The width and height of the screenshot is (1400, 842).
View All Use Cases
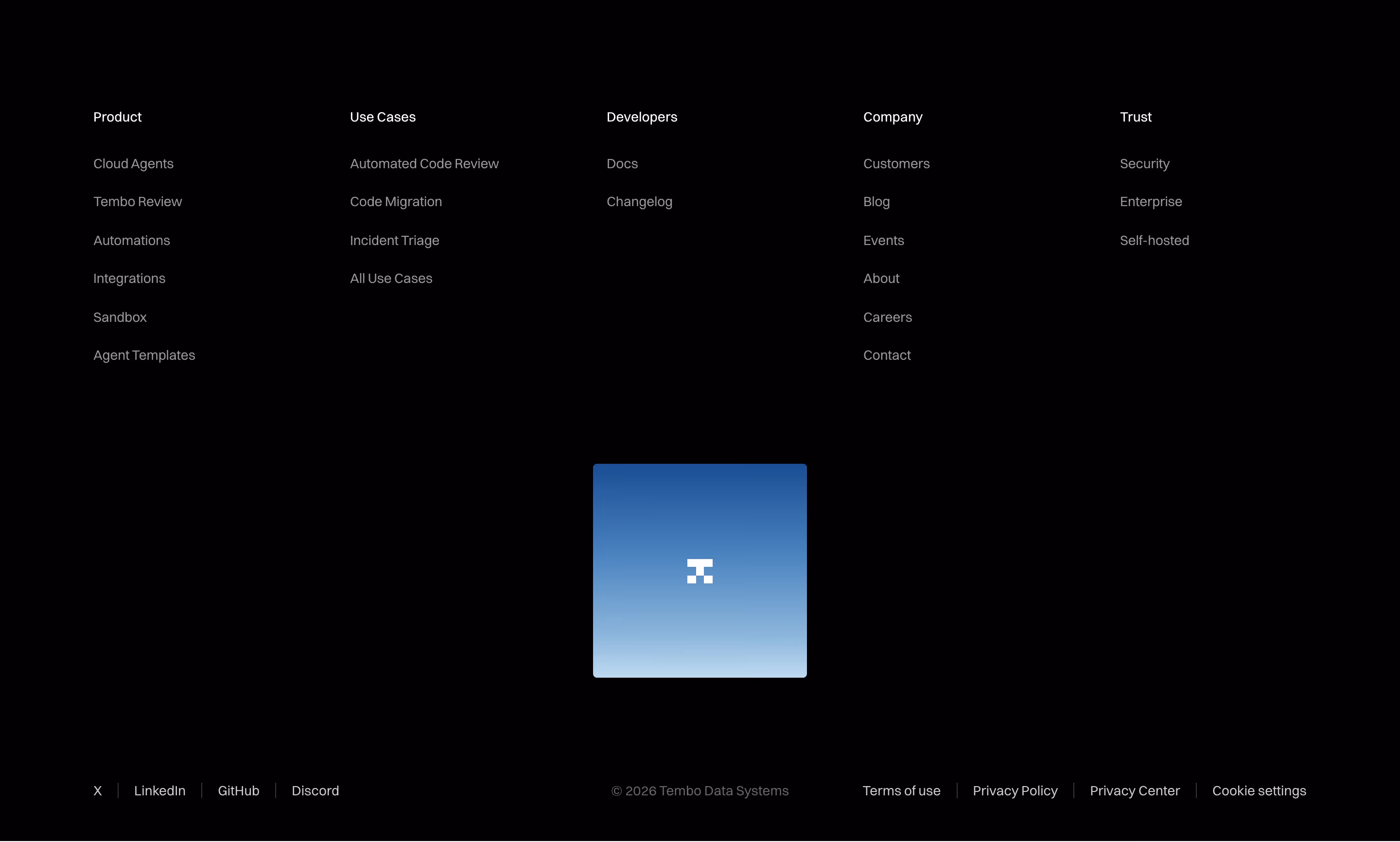point(391,279)
